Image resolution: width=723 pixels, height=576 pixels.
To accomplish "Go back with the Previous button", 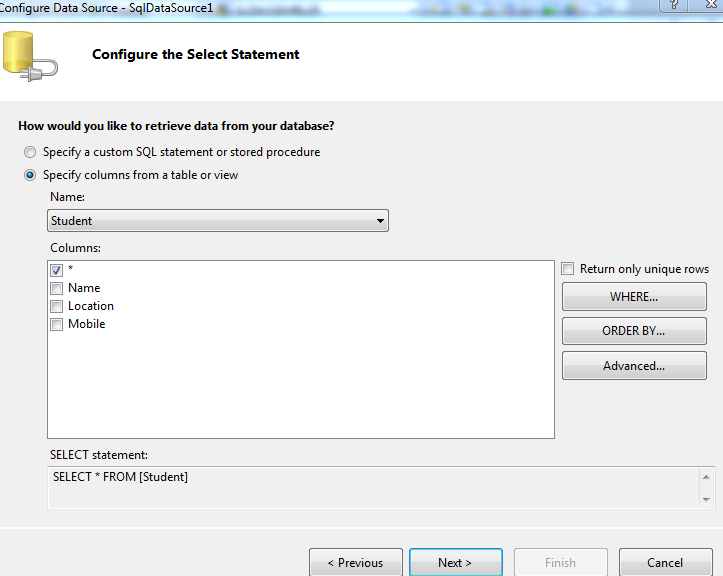I will [356, 562].
